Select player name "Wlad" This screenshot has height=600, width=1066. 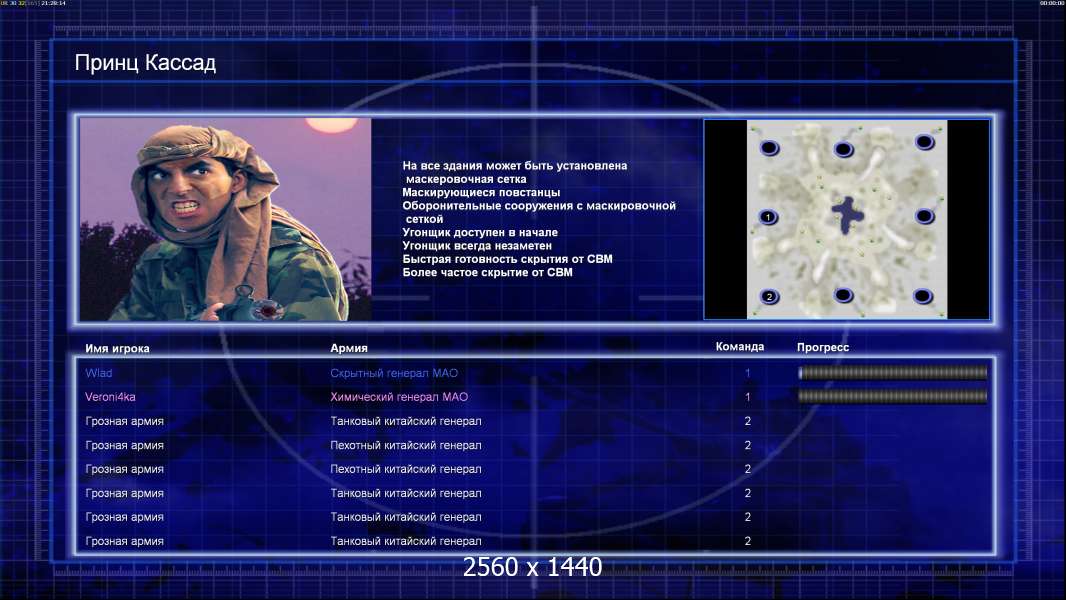[x=99, y=373]
